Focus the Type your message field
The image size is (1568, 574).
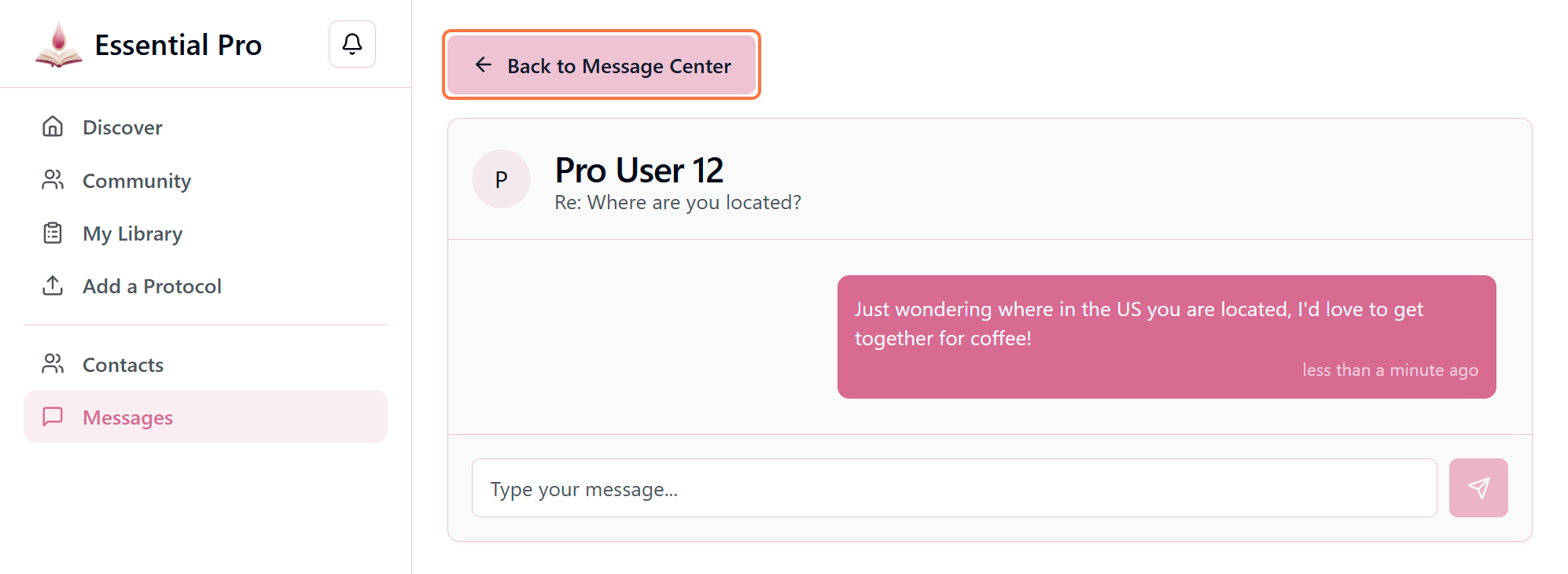pos(953,488)
